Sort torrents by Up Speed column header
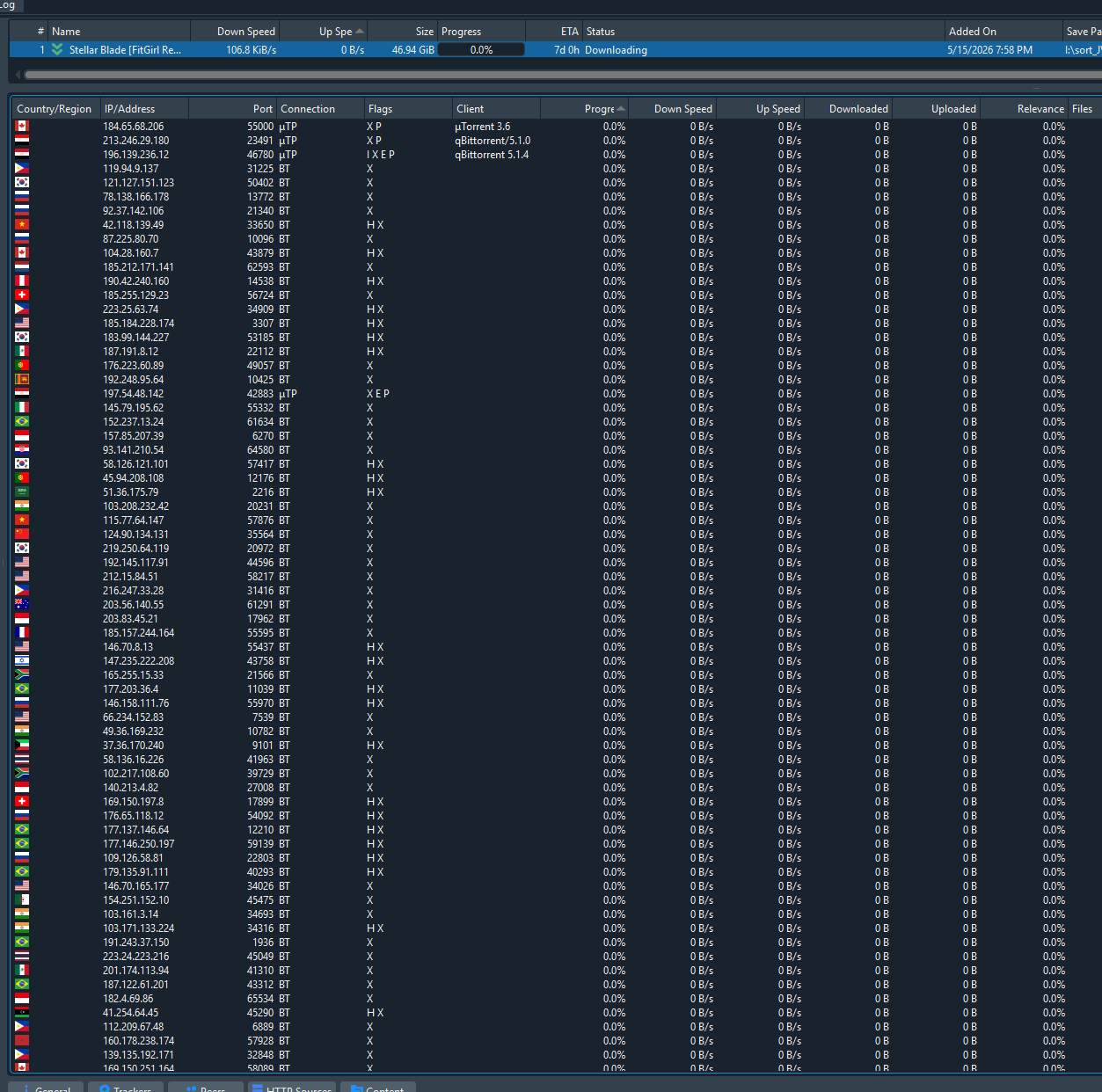Screen dimensions: 1102x1092 click(x=324, y=32)
